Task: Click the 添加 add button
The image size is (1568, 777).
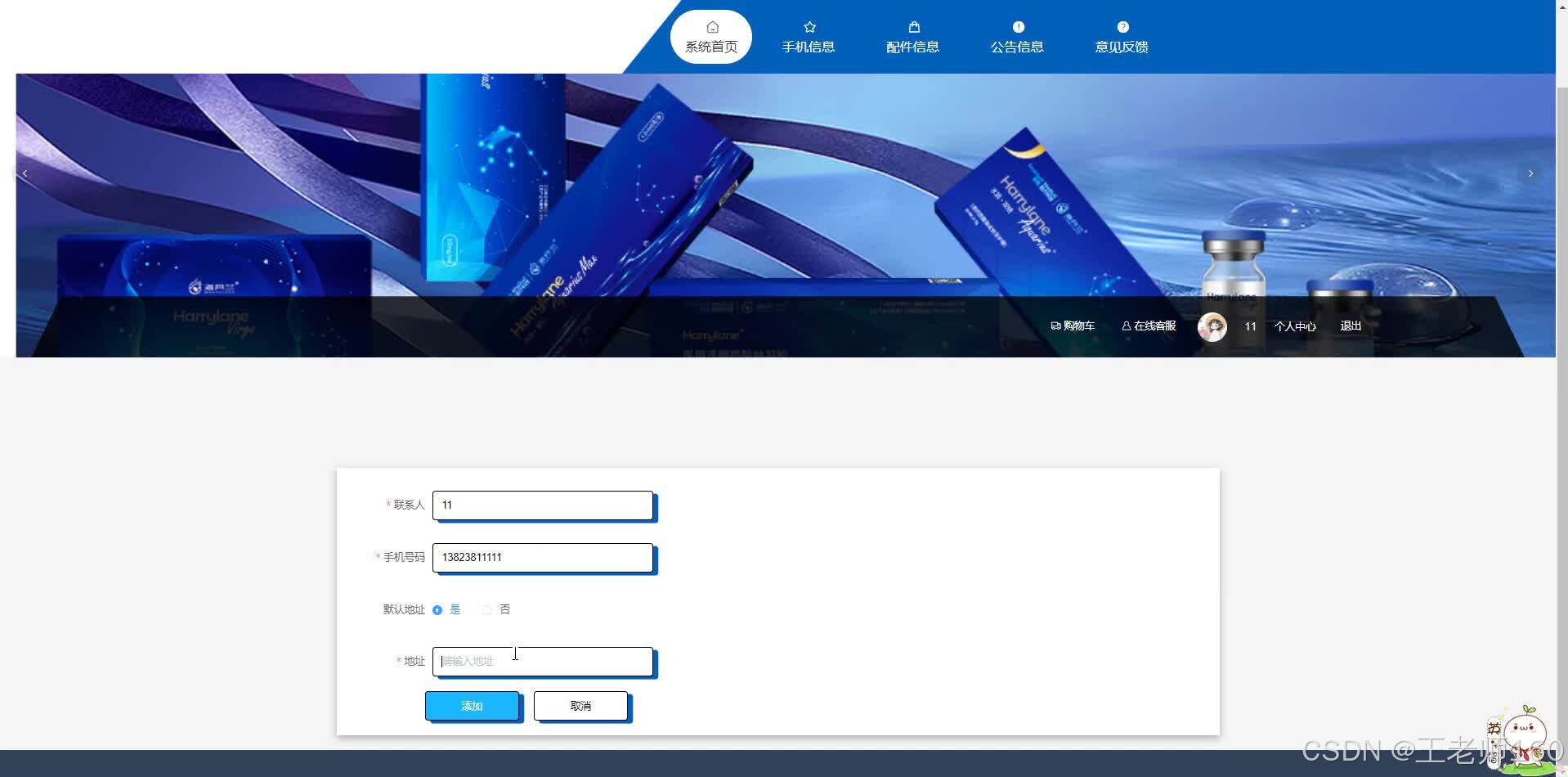Action: 472,706
